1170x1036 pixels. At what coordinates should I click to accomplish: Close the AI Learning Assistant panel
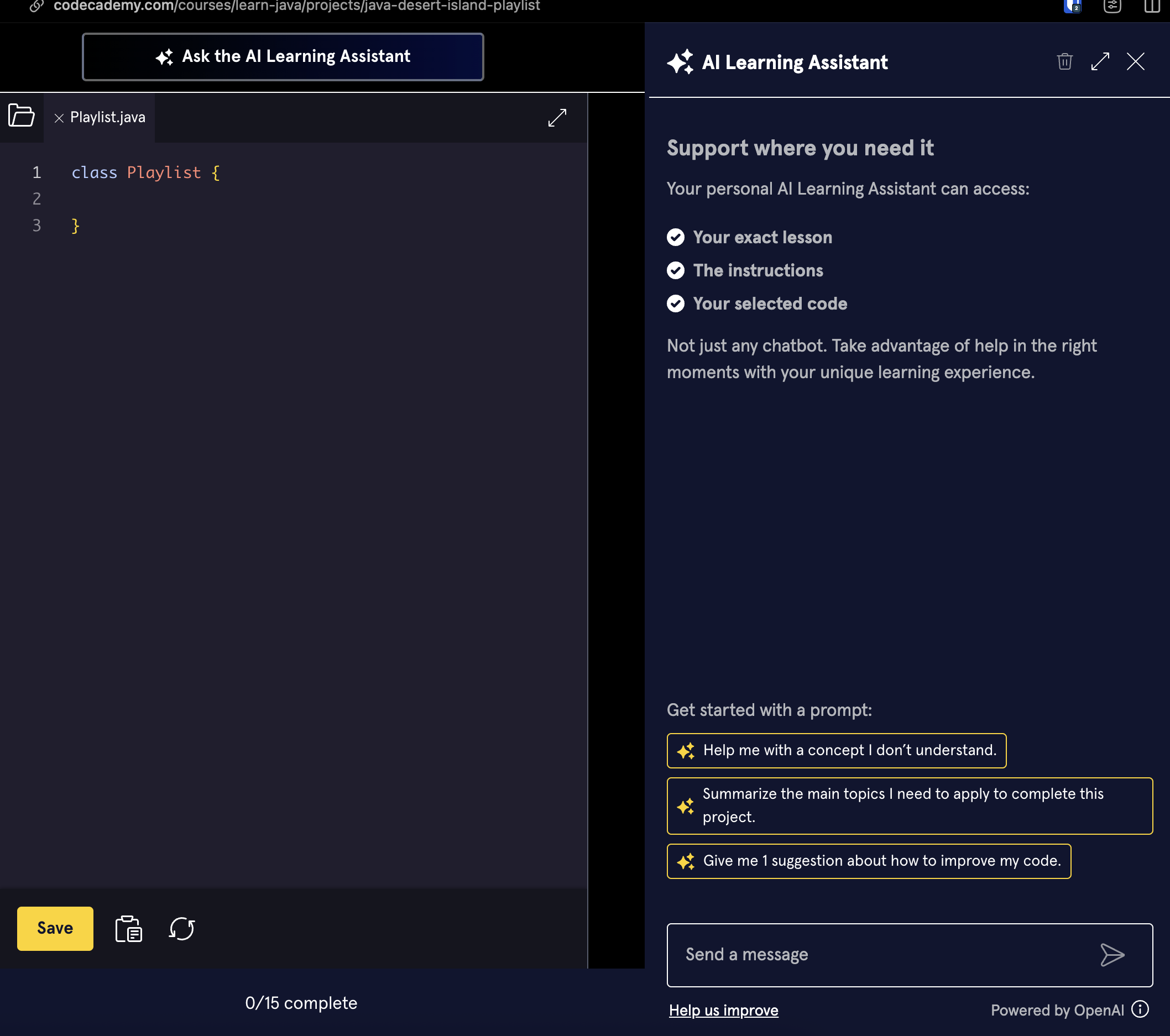(x=1135, y=61)
